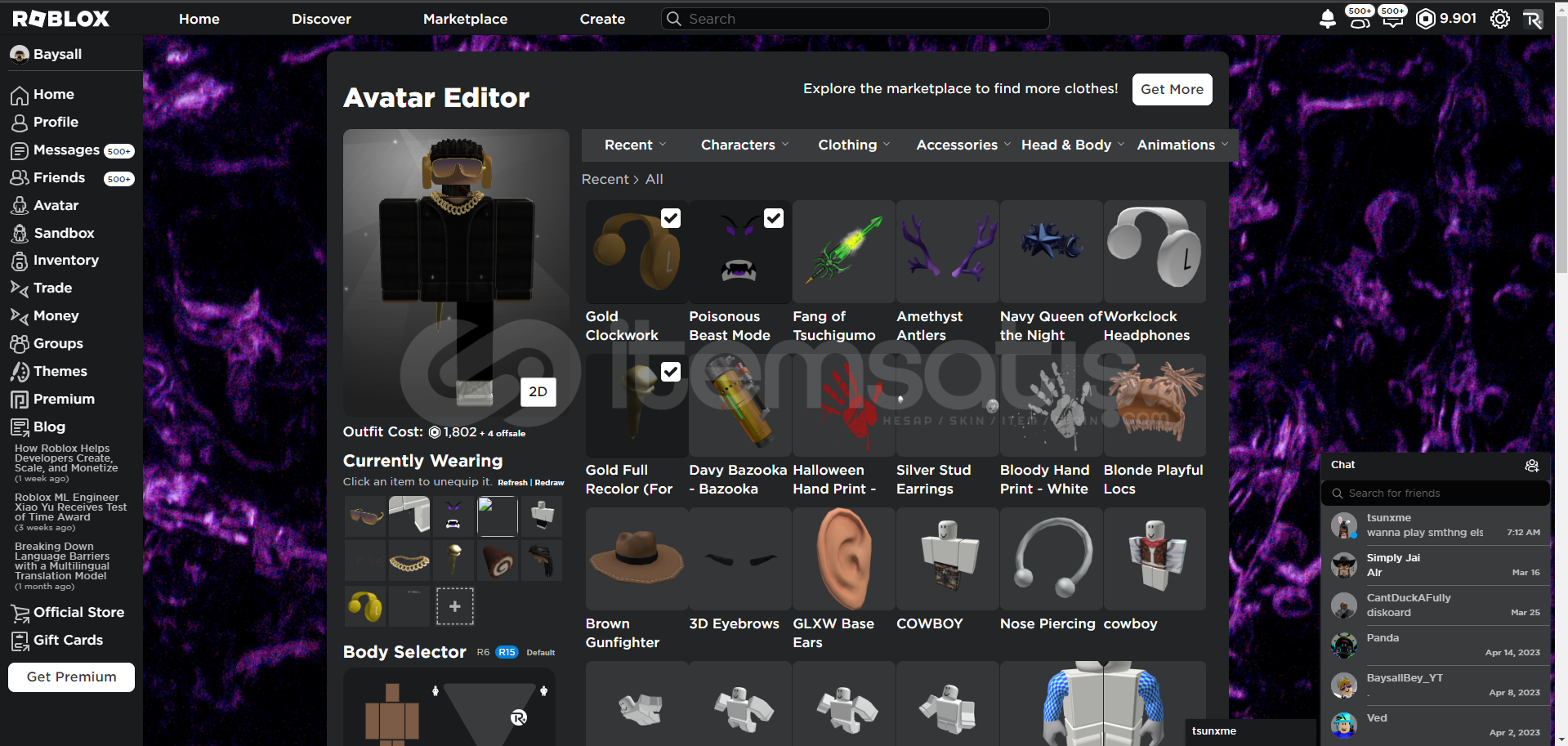
Task: Open chat with Simply Jai
Action: click(x=1435, y=565)
